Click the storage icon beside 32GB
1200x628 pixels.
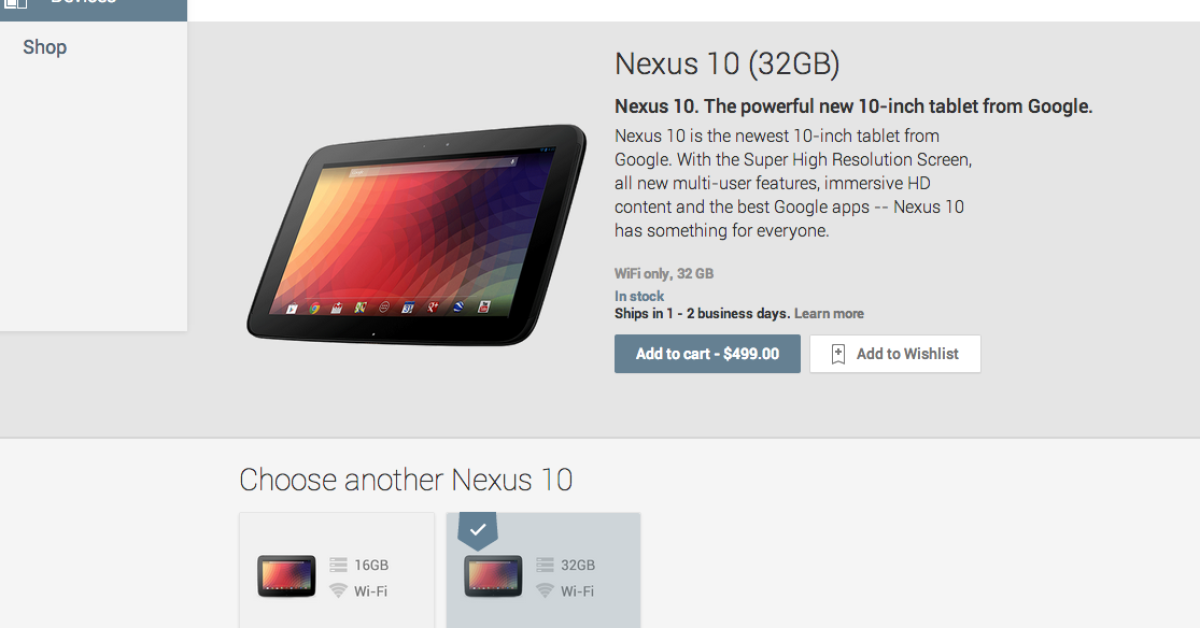coord(545,565)
